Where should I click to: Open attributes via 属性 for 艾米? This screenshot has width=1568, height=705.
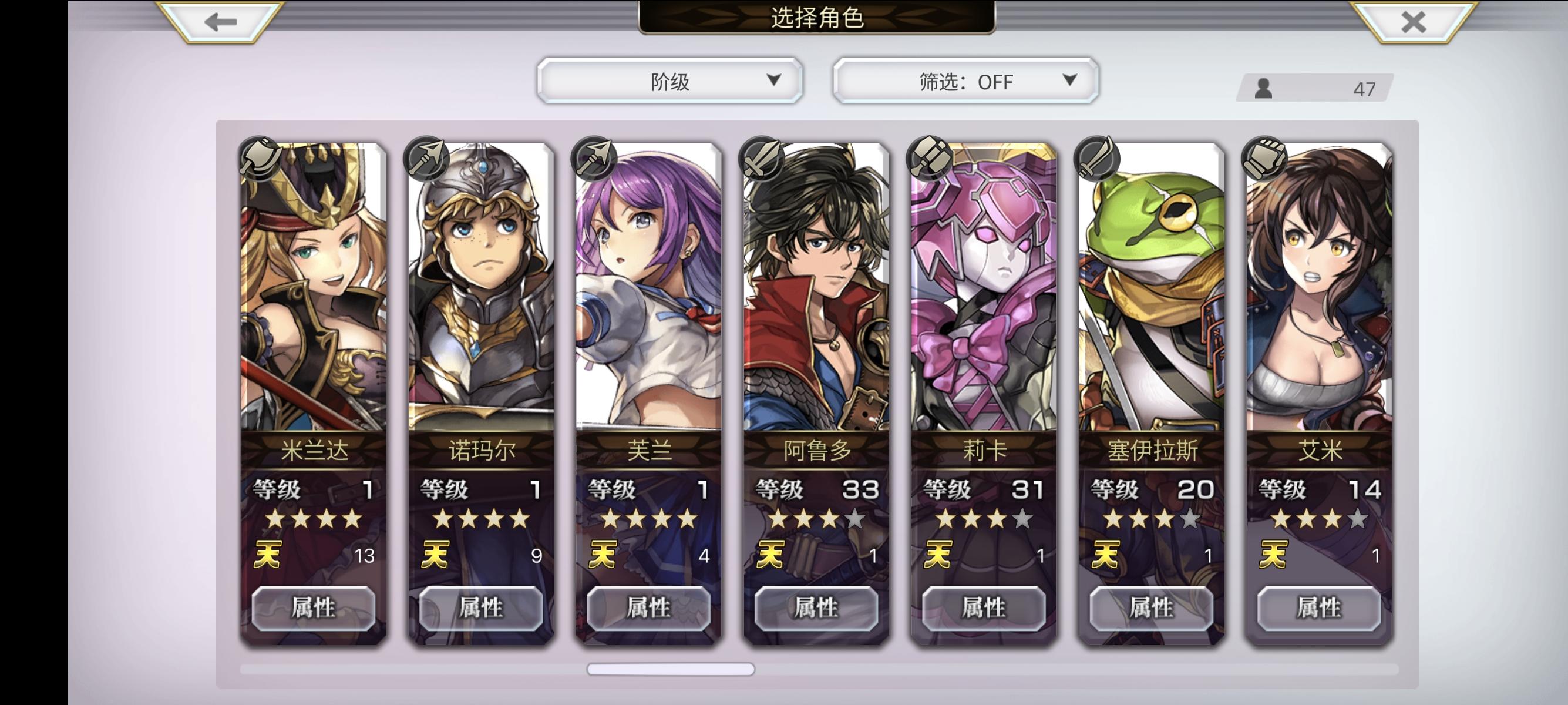pos(1319,607)
